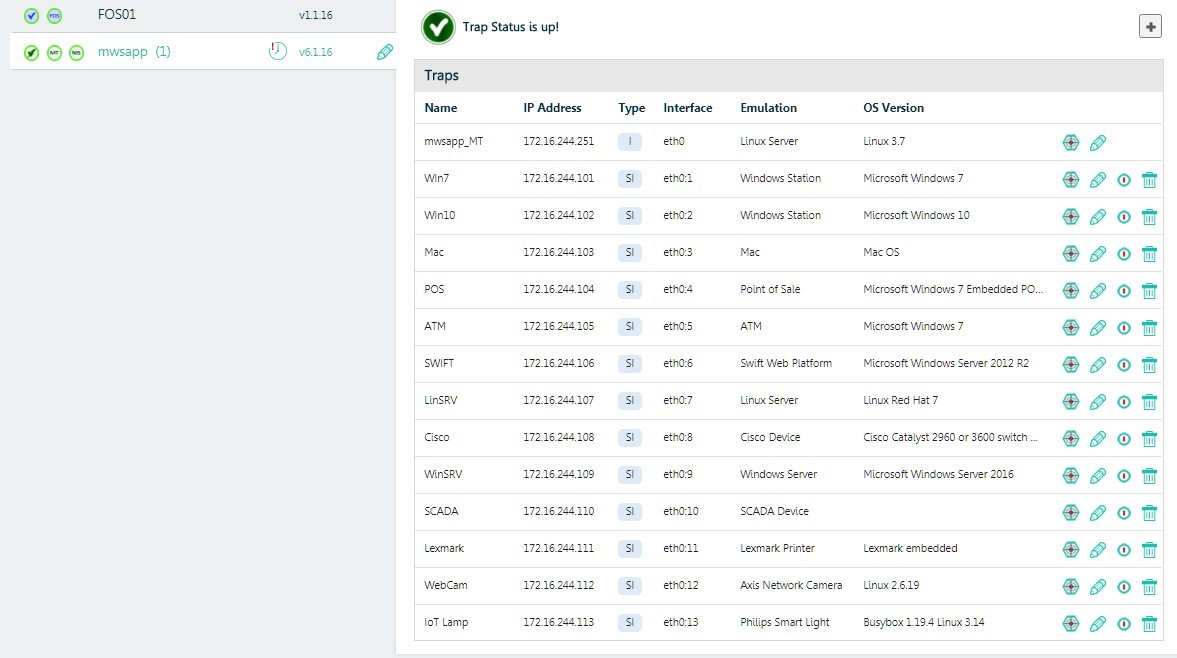Image resolution: width=1177 pixels, height=658 pixels.
Task: Delete the Win10 trap
Action: (x=1149, y=217)
